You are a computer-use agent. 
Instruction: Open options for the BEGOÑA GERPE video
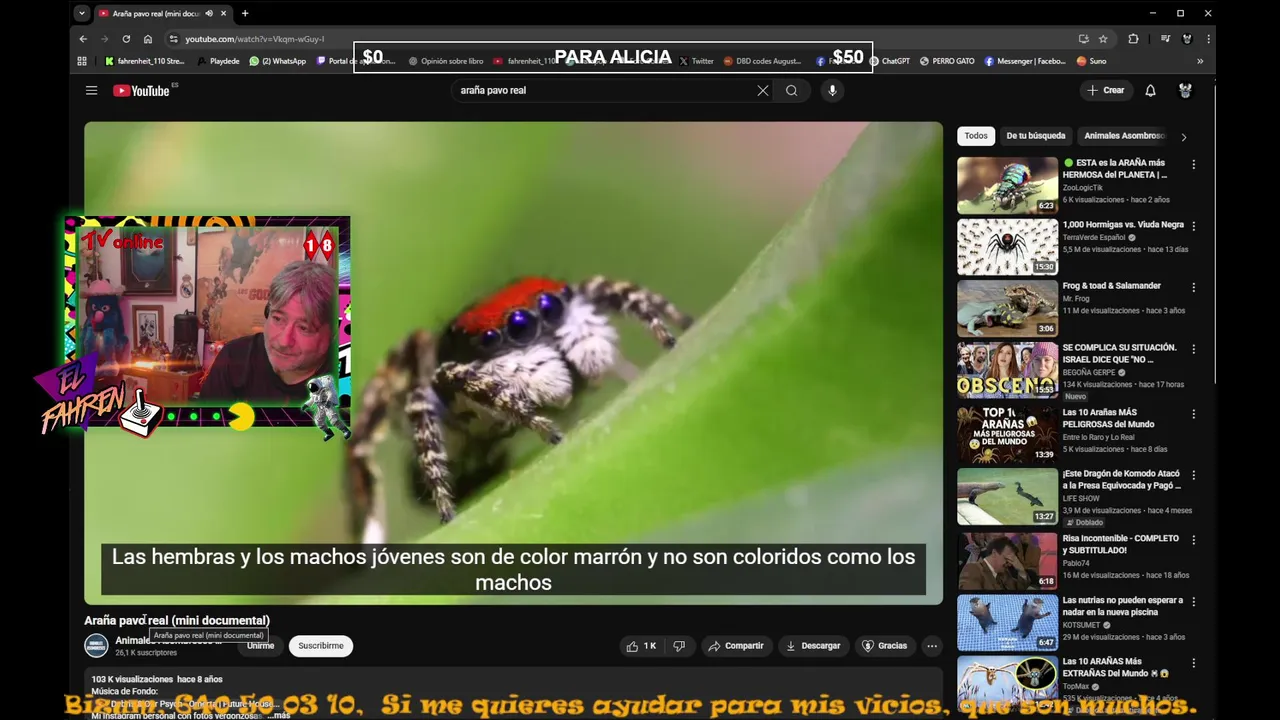tap(1193, 349)
